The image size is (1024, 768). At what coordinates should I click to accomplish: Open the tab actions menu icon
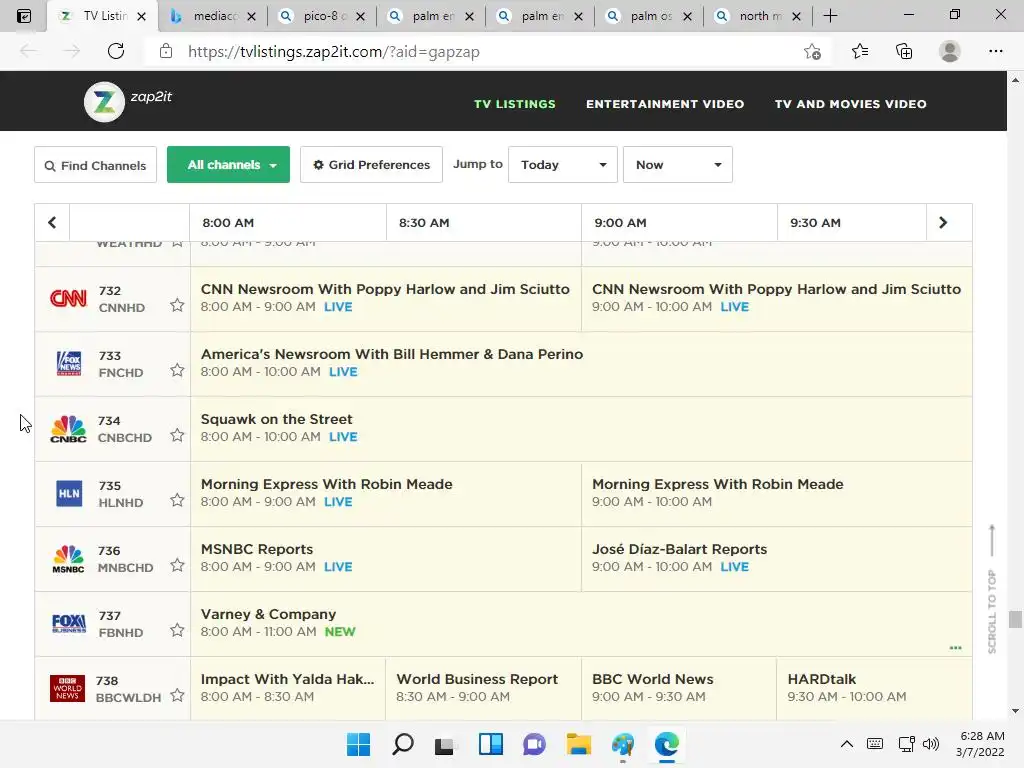tap(24, 16)
